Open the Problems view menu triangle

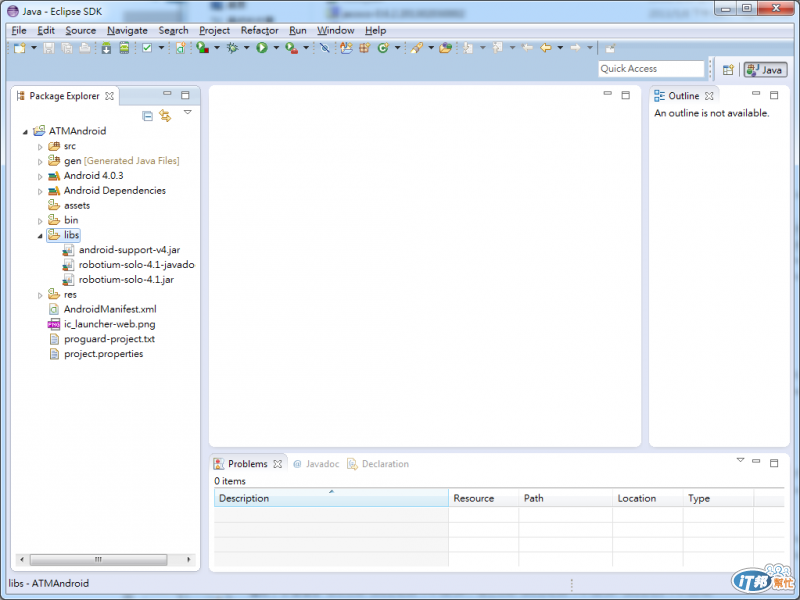740,460
